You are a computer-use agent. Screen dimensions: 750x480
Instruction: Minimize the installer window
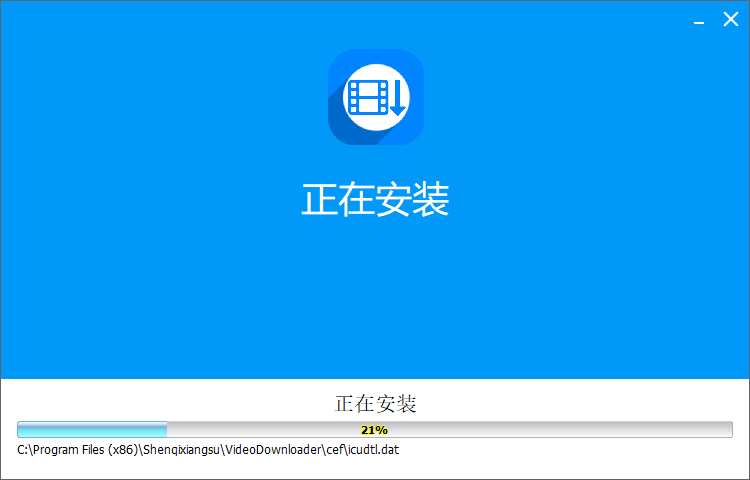699,20
